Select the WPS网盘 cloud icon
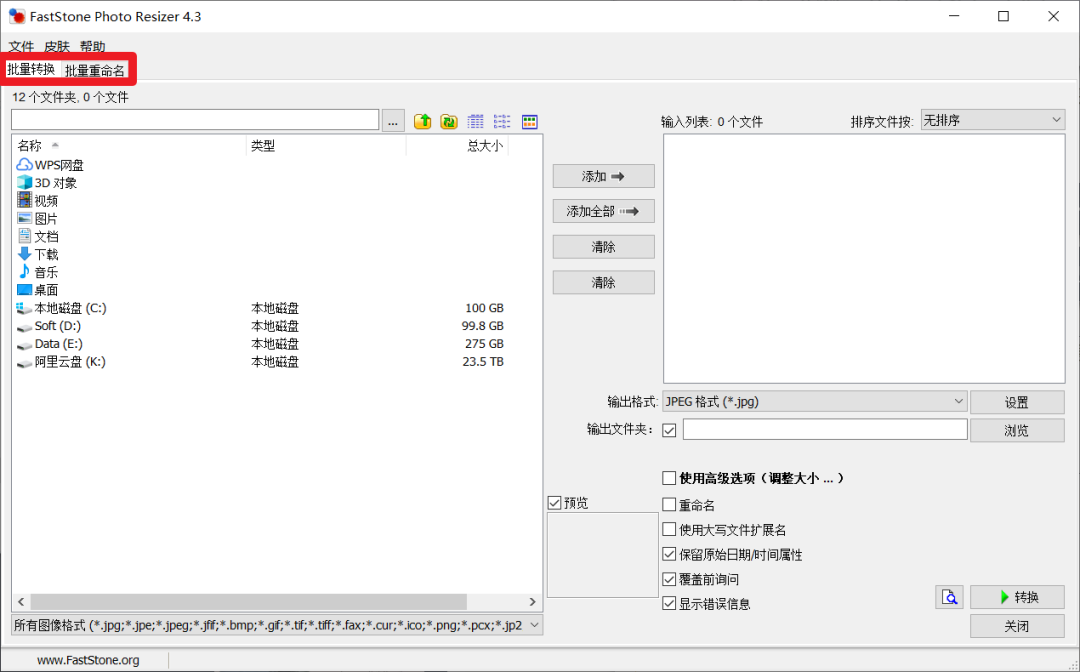 (25, 165)
